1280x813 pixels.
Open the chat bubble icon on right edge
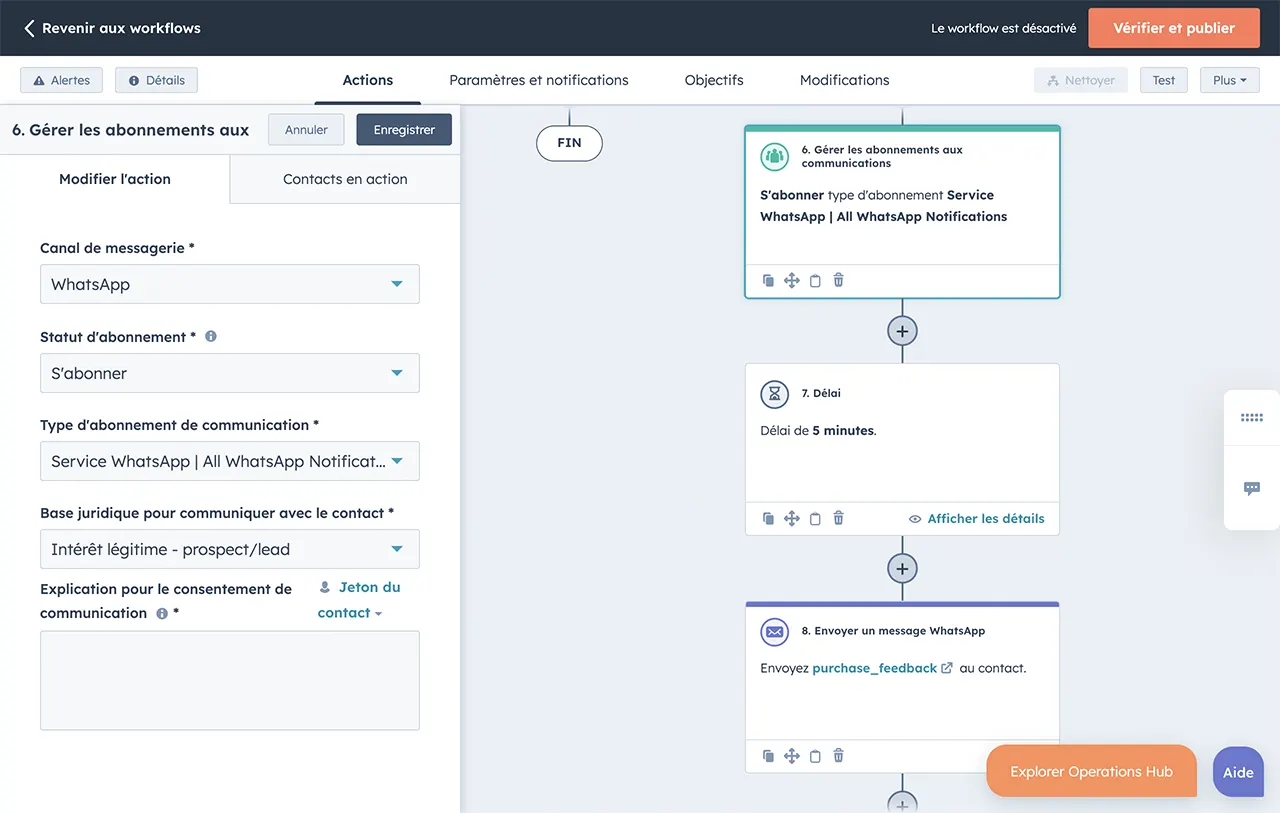[x=1251, y=489]
